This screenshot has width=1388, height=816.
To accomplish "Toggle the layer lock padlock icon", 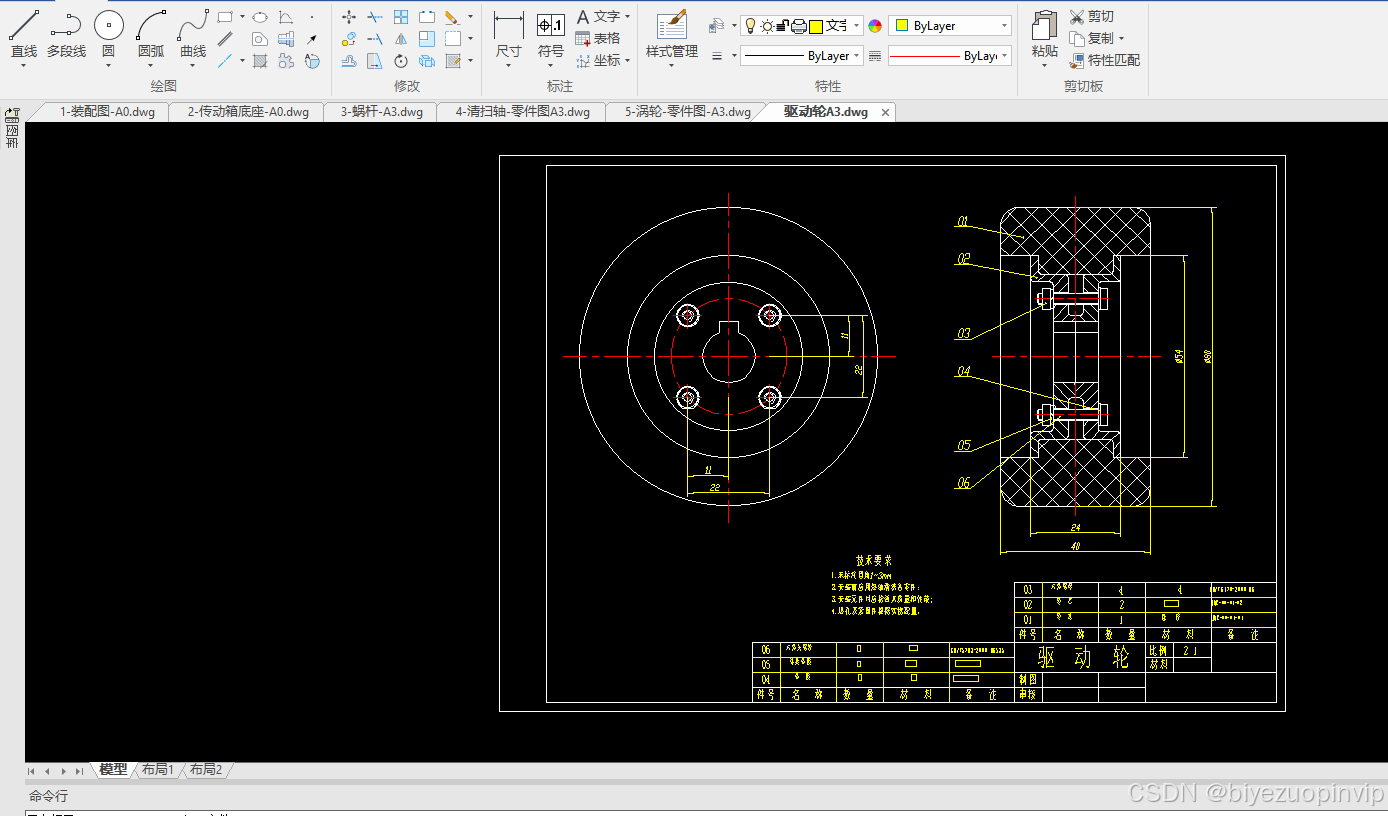I will tap(782, 26).
